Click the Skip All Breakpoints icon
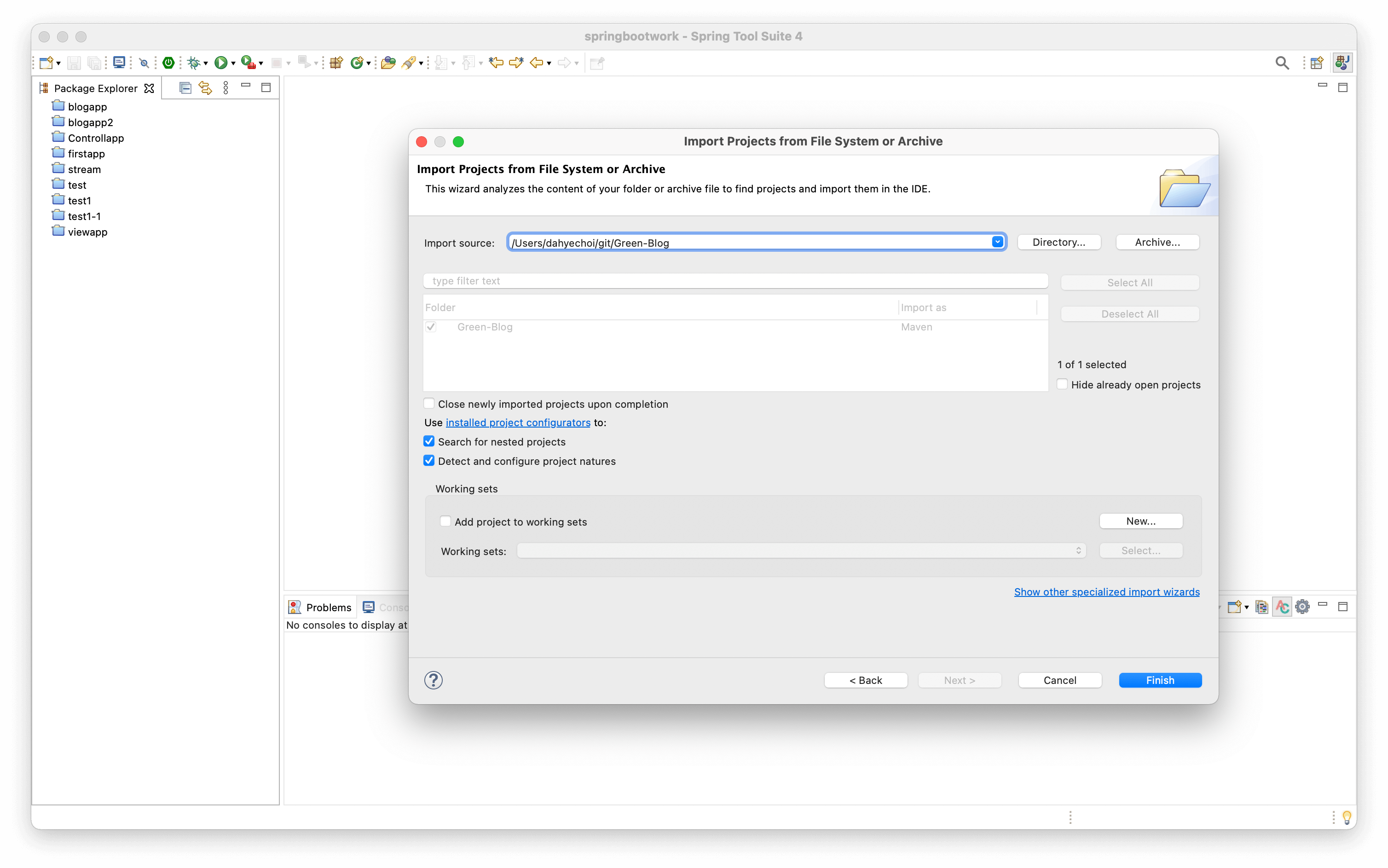Screen dimensions: 1388x868 click(144, 63)
